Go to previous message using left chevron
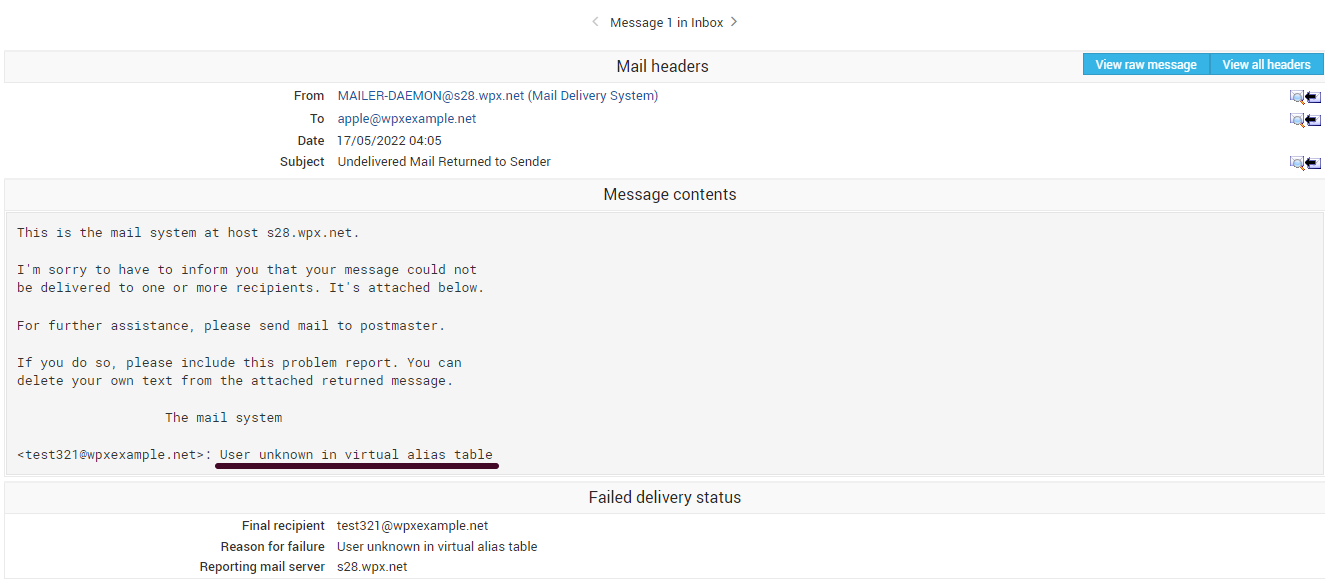The image size is (1325, 583). point(595,22)
